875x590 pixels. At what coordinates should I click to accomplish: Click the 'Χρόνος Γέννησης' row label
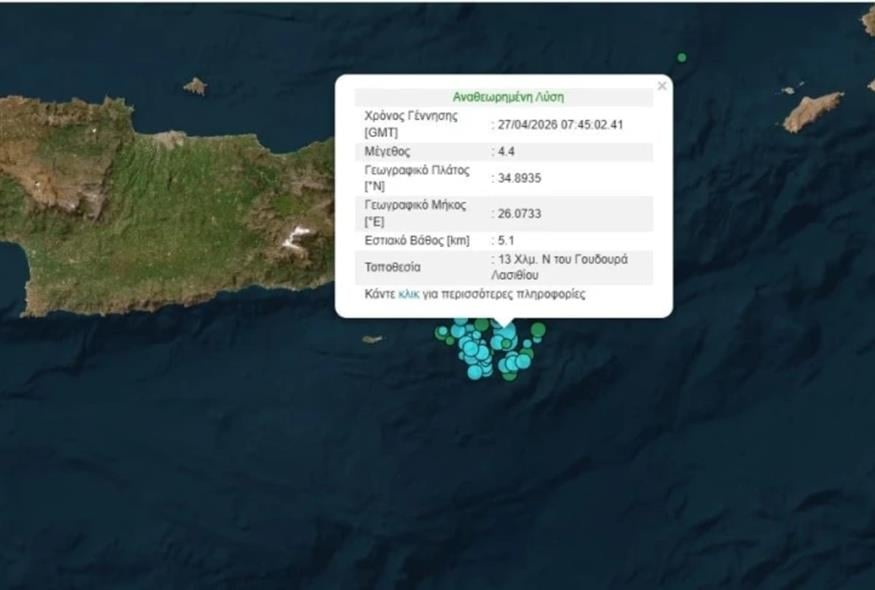[411, 116]
